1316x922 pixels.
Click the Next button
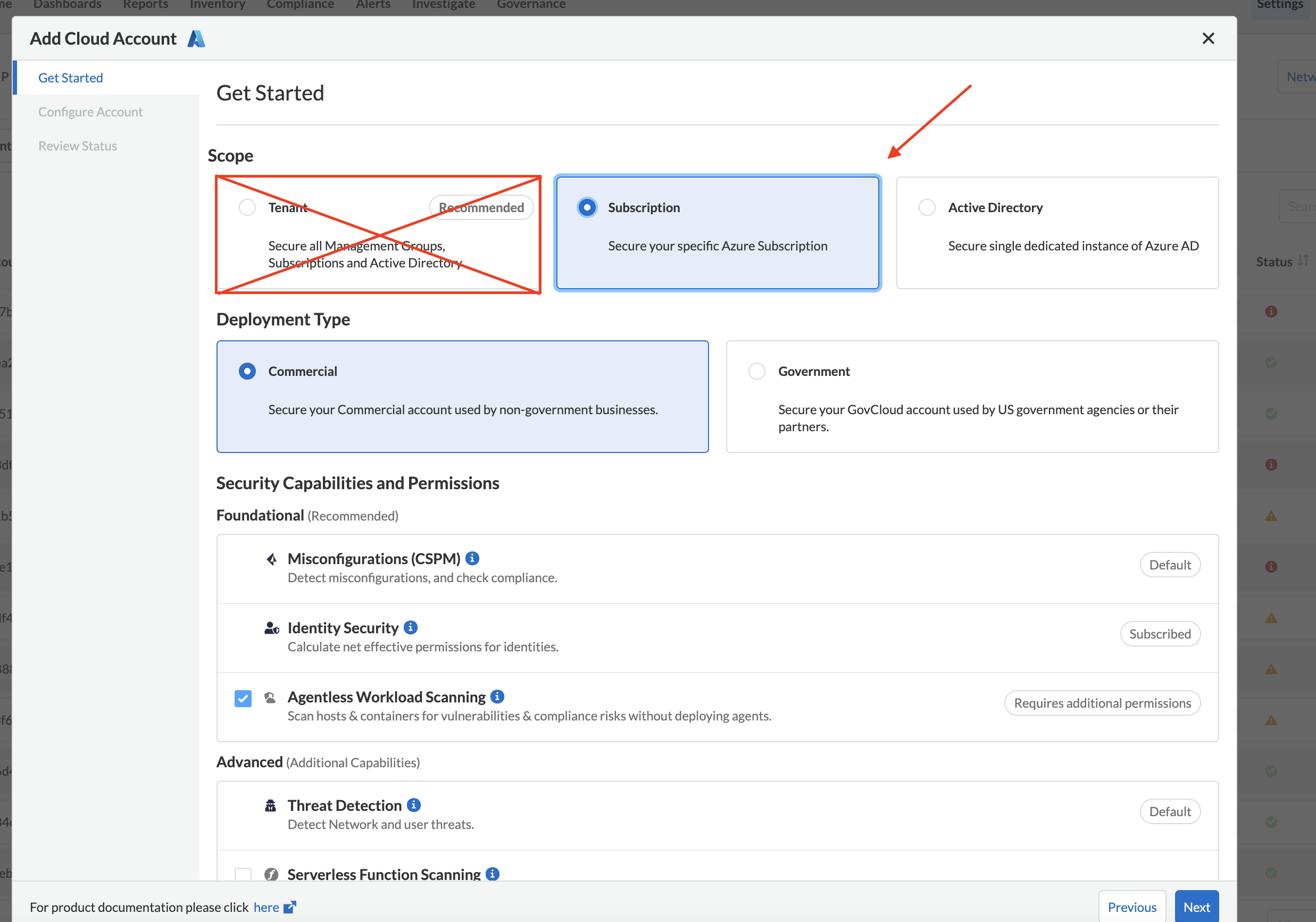tap(1196, 907)
